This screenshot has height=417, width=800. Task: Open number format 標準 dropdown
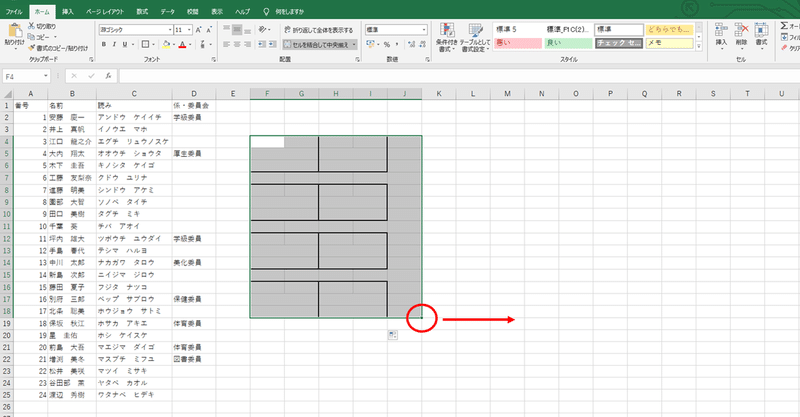(x=423, y=30)
